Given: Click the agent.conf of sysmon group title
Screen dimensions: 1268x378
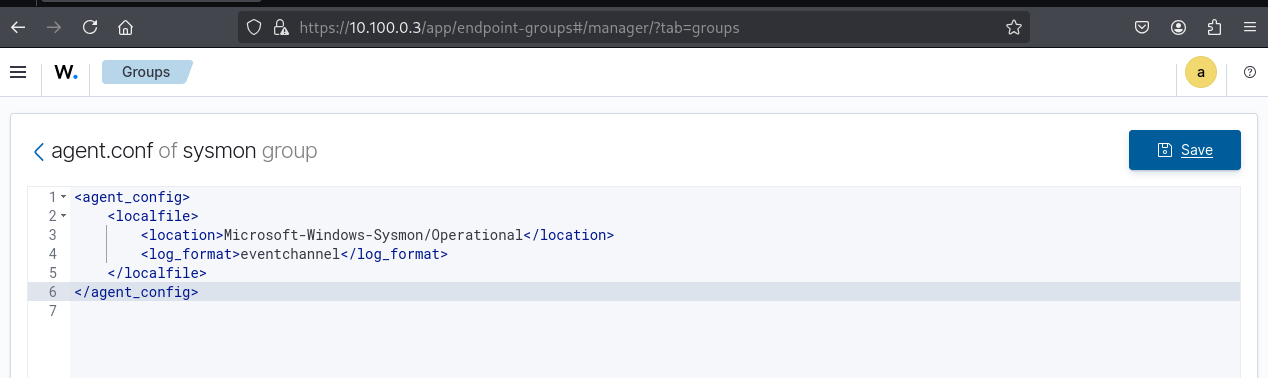Looking at the screenshot, I should (x=184, y=151).
